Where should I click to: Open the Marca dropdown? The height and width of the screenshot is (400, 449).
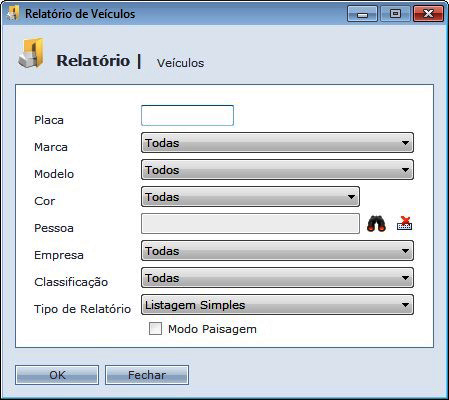point(277,143)
